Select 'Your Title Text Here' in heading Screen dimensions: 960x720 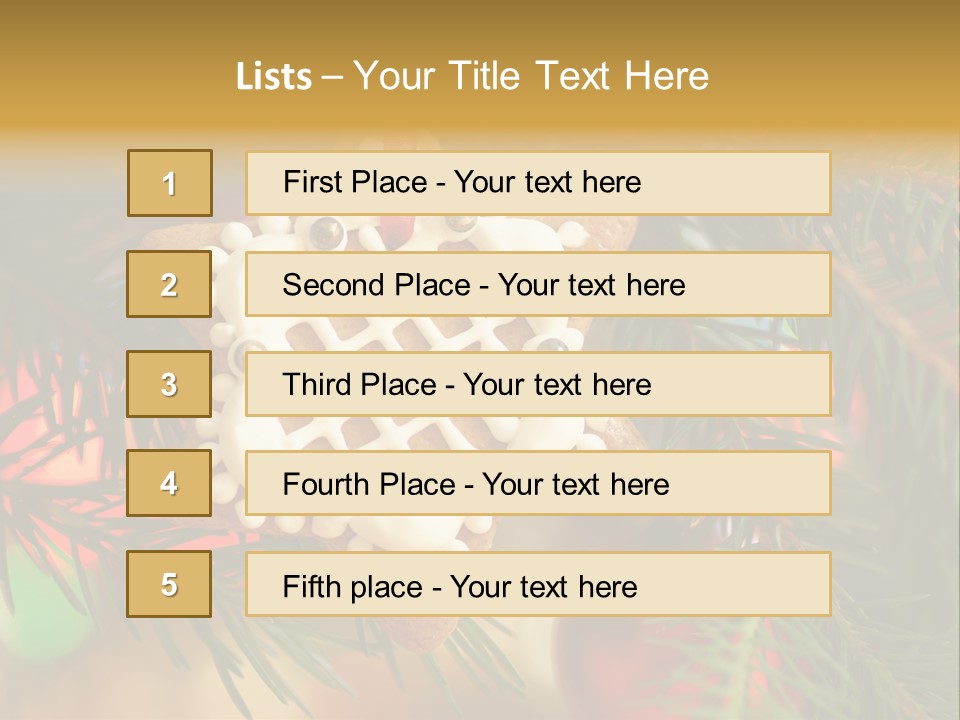(x=531, y=76)
